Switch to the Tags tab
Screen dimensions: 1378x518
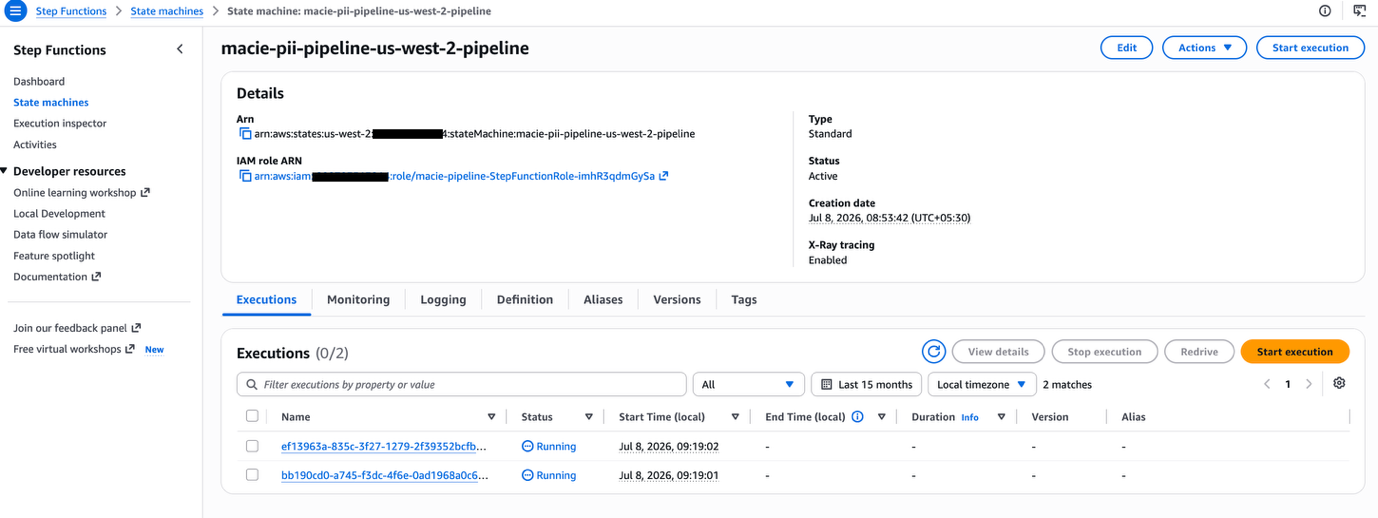point(744,300)
